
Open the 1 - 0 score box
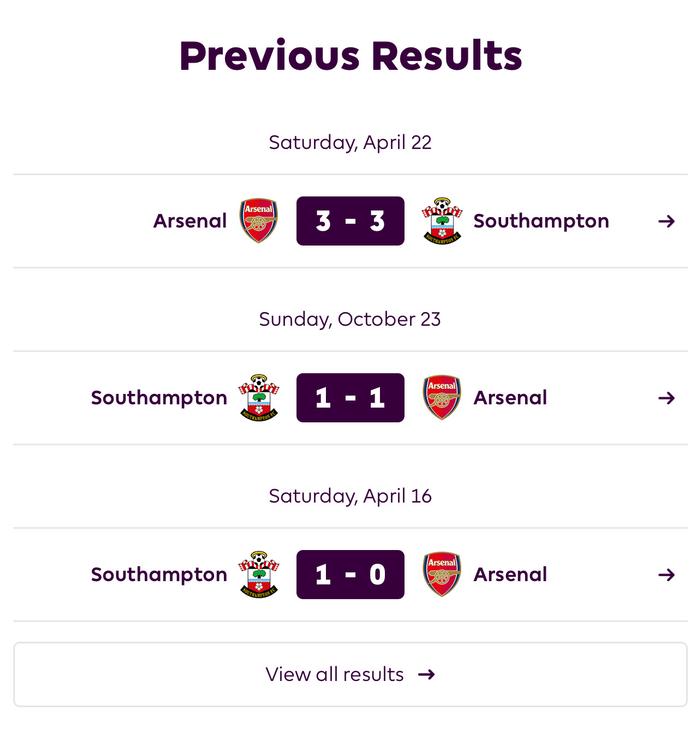click(x=350, y=574)
